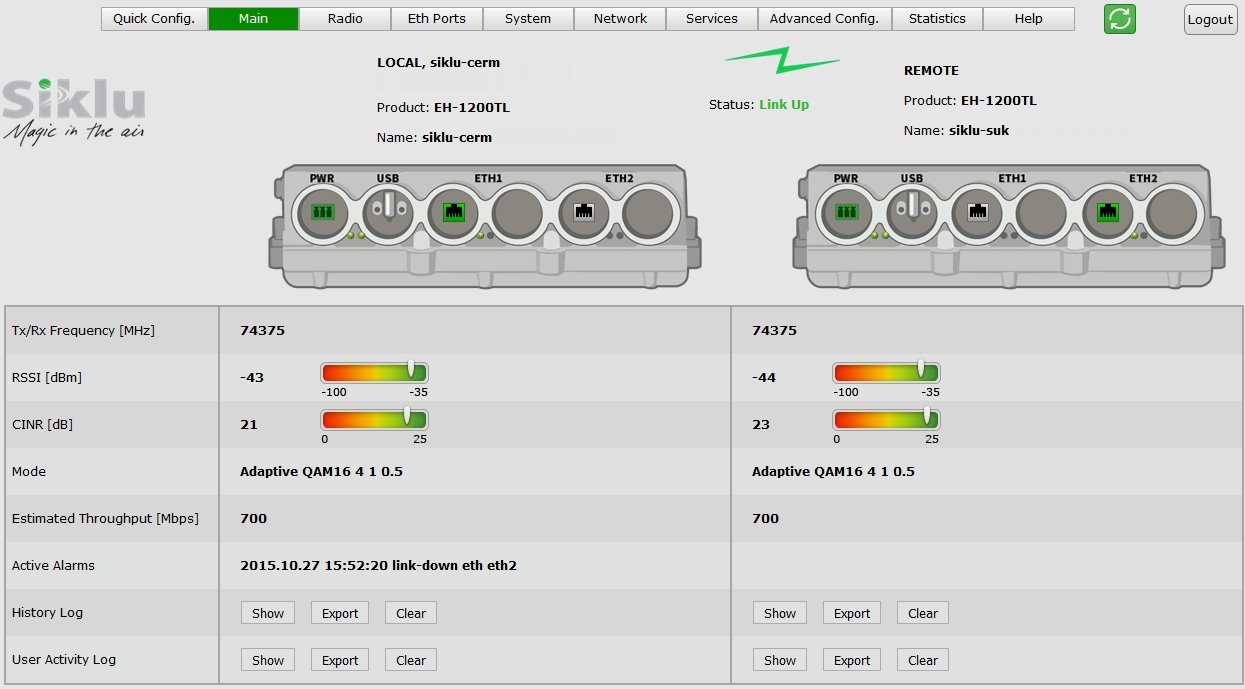Viewport: 1245px width, 689px height.
Task: Click the local estimated throughput 700
Action: [253, 519]
